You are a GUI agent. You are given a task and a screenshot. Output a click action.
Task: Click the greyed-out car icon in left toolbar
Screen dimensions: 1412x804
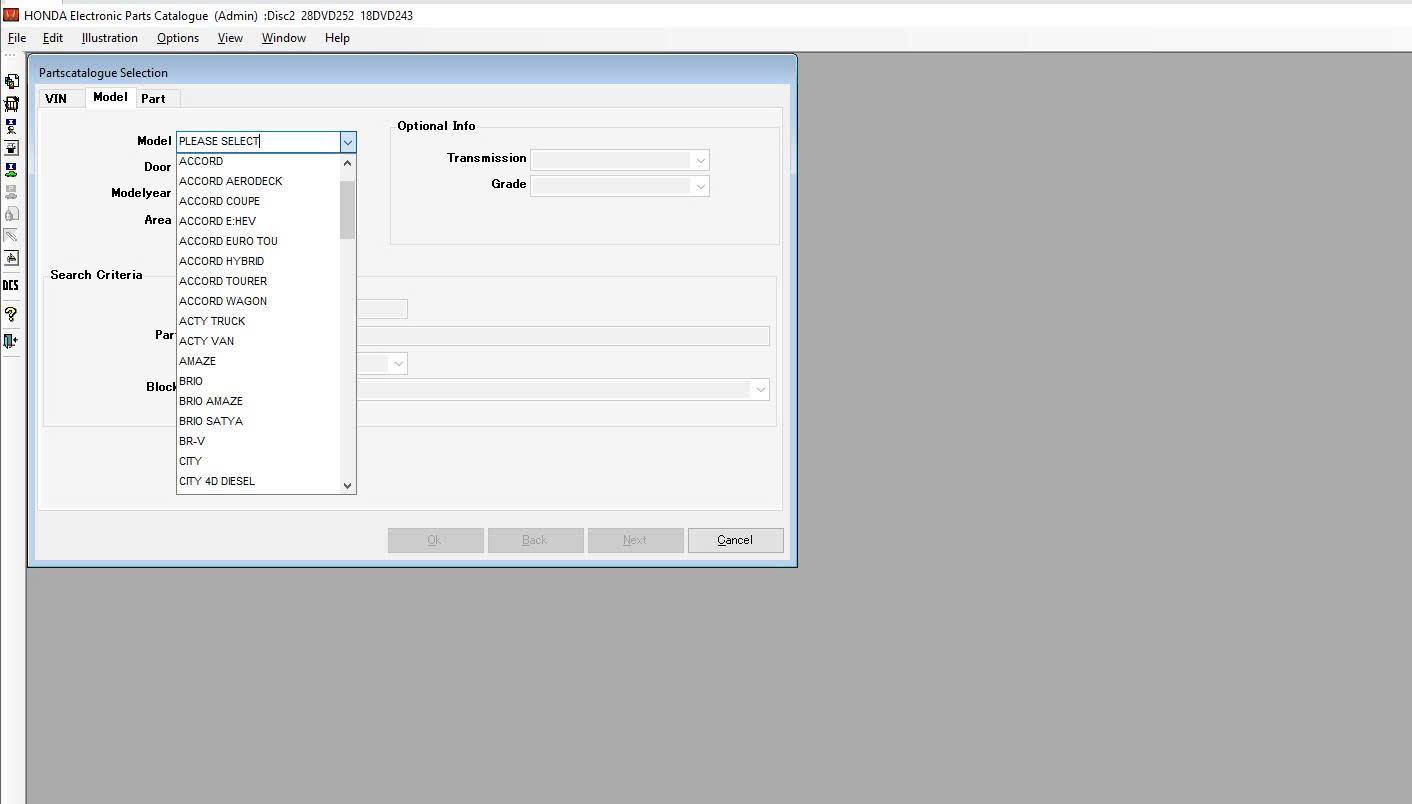click(x=11, y=192)
